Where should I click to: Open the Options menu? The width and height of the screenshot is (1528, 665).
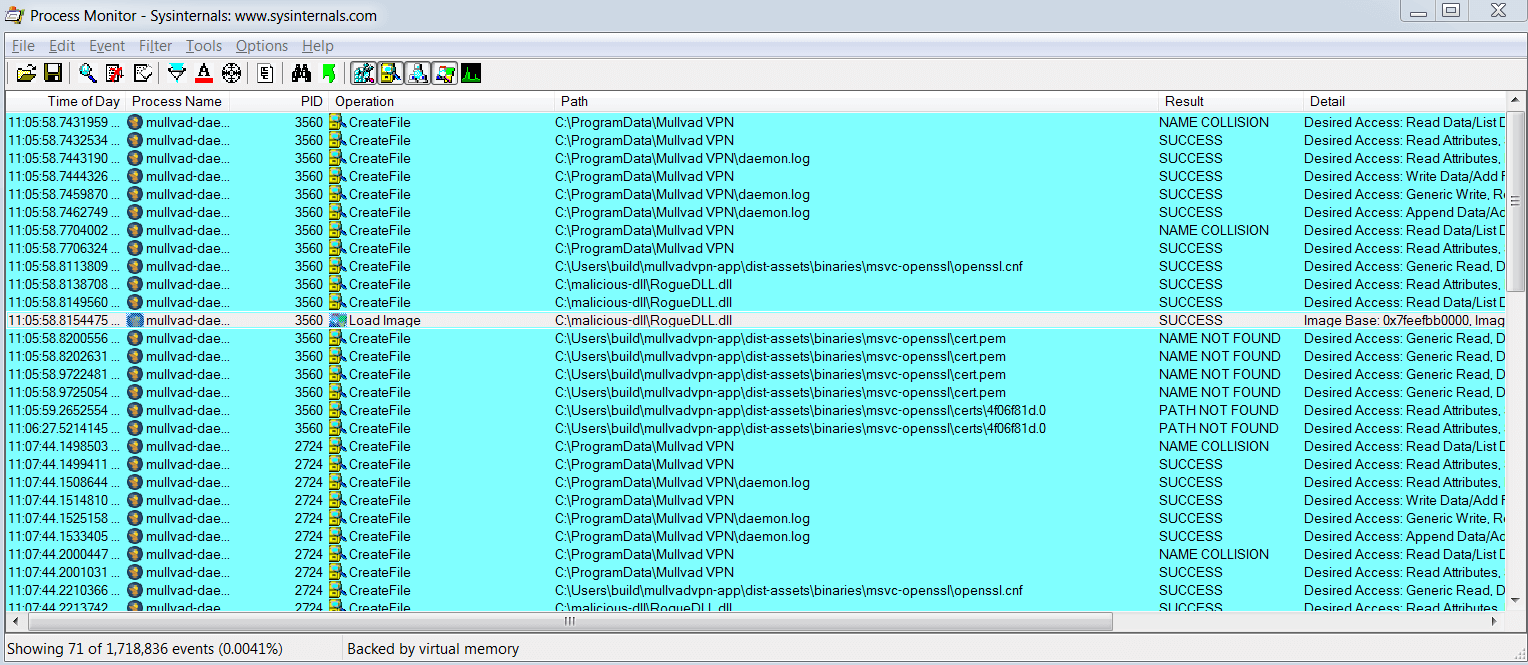pyautogui.click(x=262, y=46)
